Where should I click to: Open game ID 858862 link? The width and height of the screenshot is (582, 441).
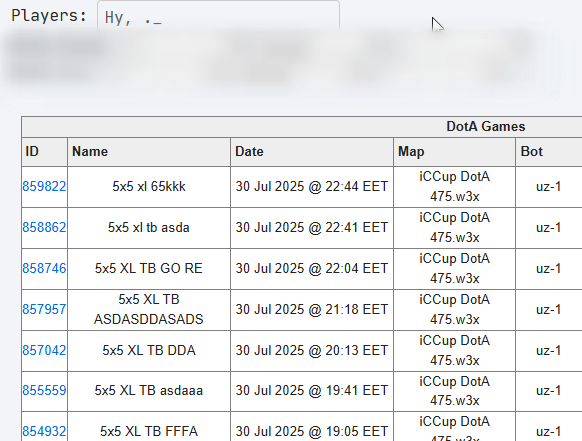click(44, 227)
